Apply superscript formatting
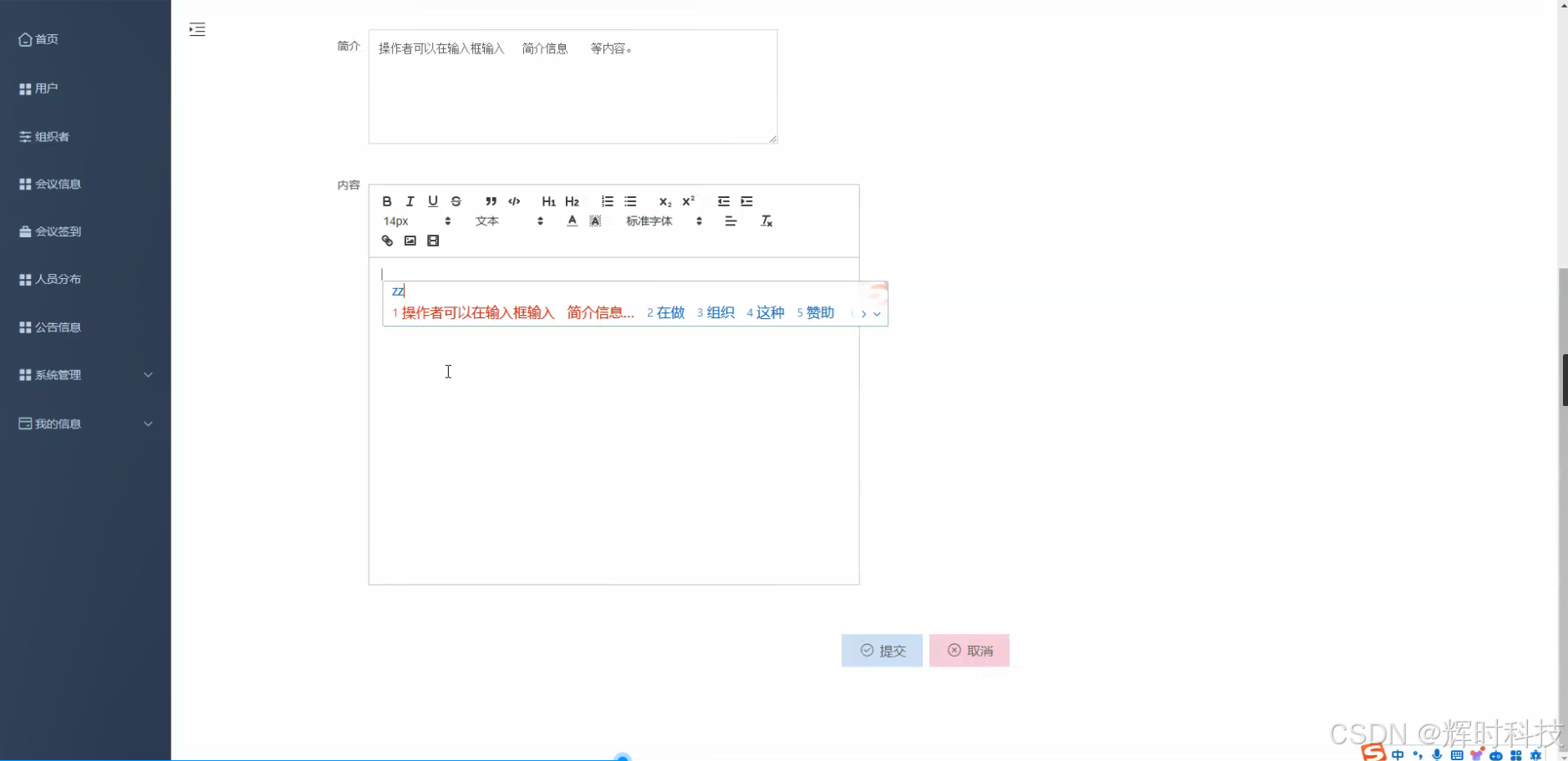Image resolution: width=1568 pixels, height=761 pixels. point(687,201)
